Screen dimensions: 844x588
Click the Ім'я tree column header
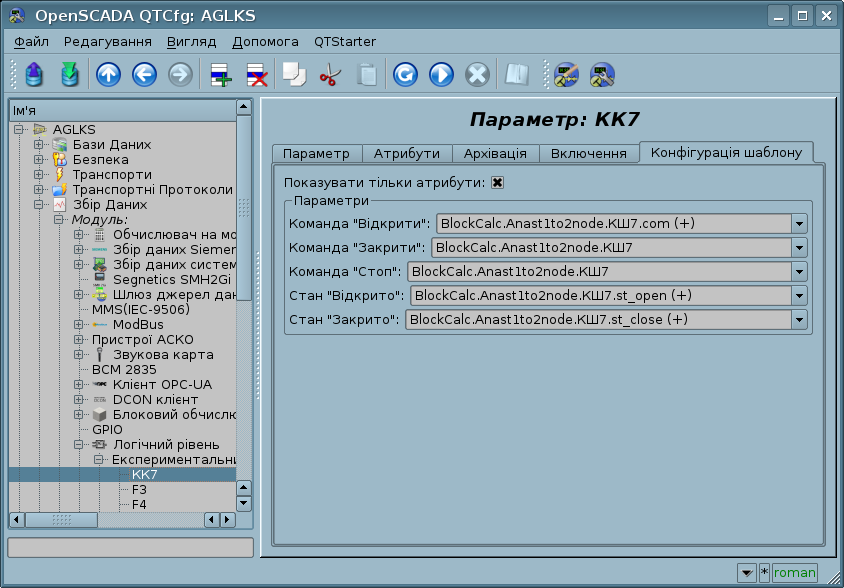coord(123,110)
